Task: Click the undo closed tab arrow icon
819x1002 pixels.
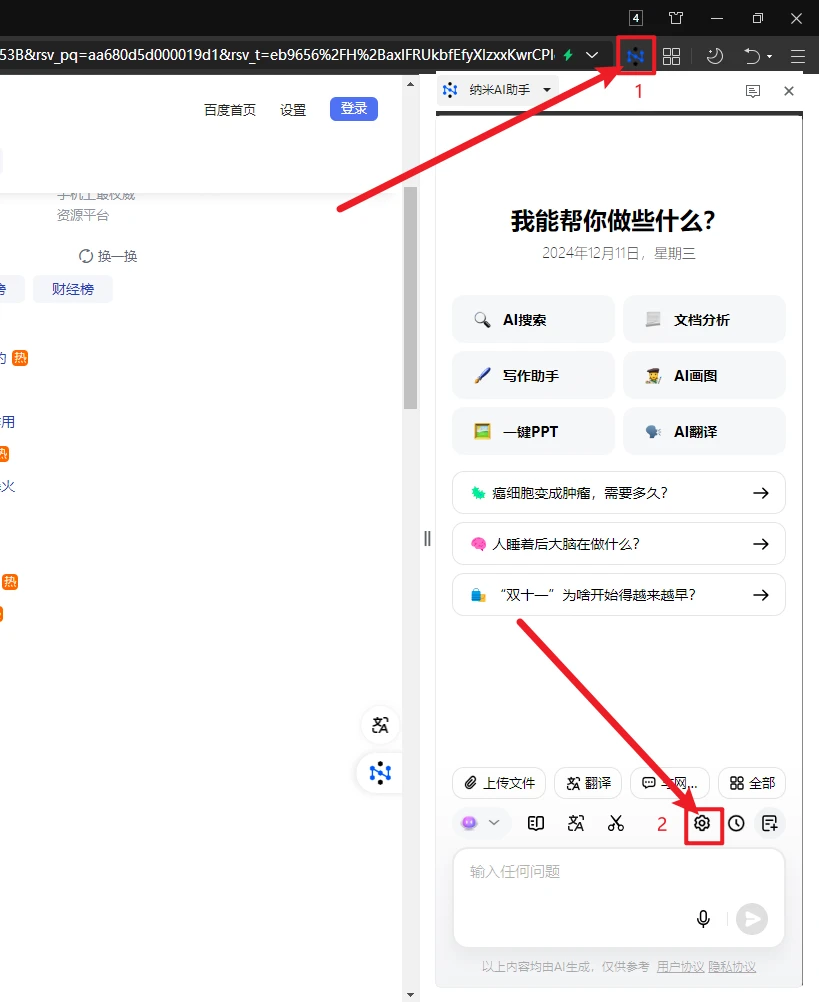Action: (x=752, y=56)
